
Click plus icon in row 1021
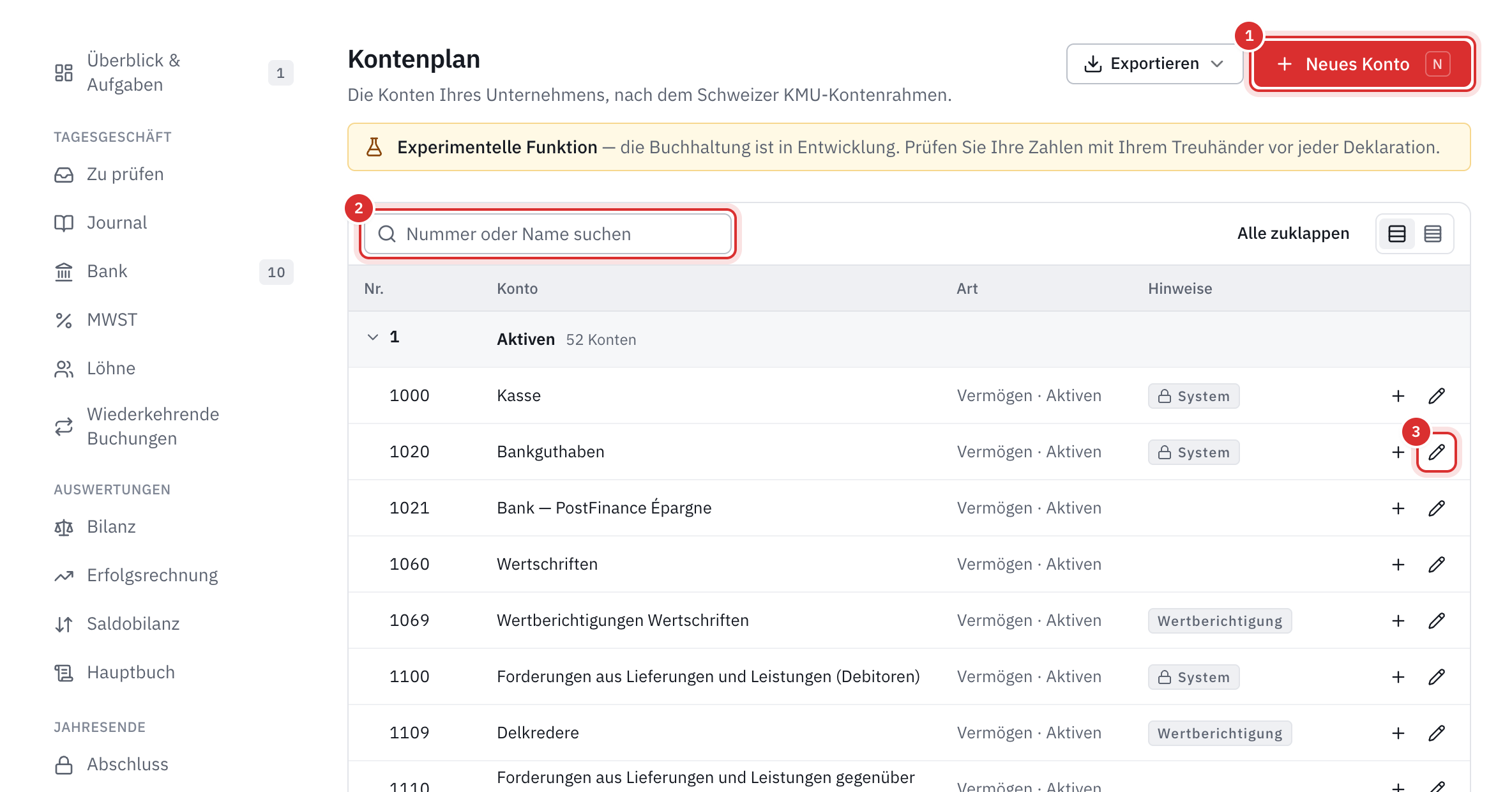point(1398,508)
